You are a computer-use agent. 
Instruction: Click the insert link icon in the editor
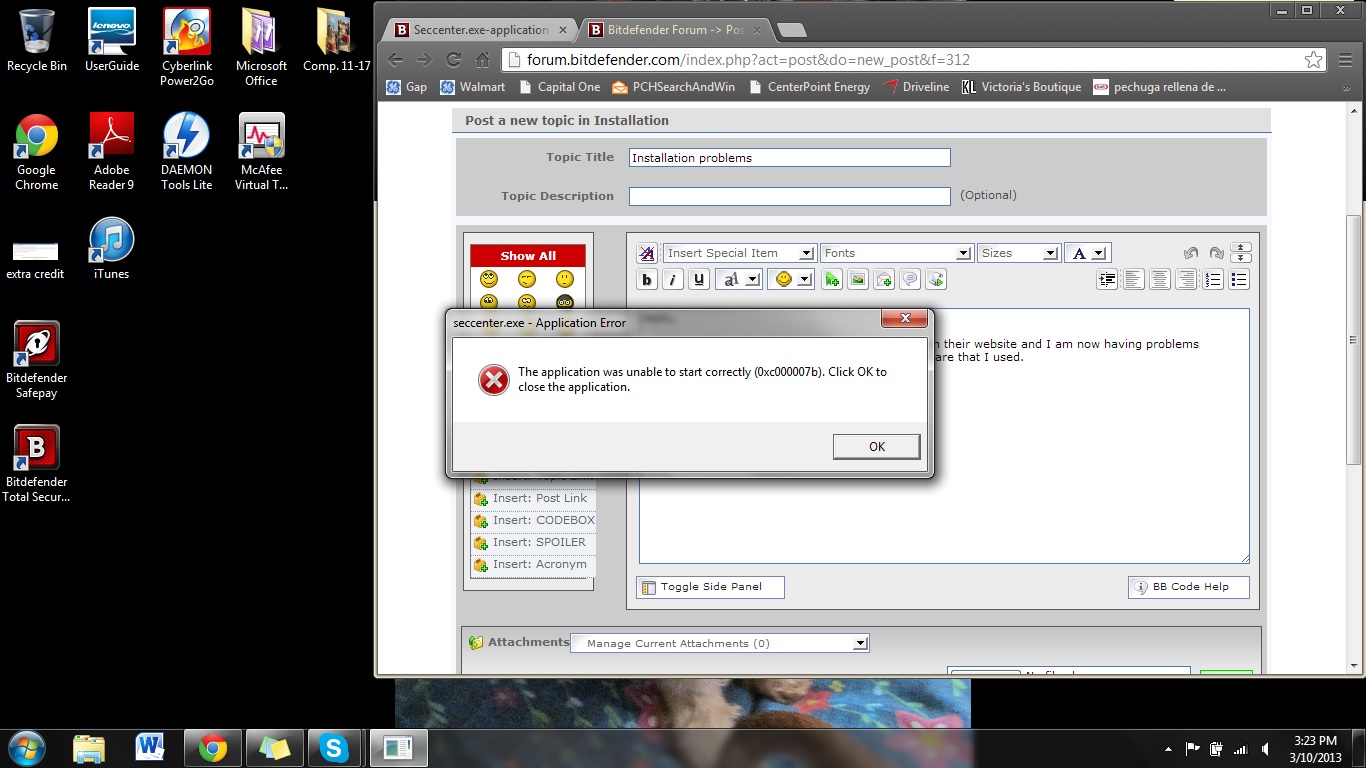(831, 280)
